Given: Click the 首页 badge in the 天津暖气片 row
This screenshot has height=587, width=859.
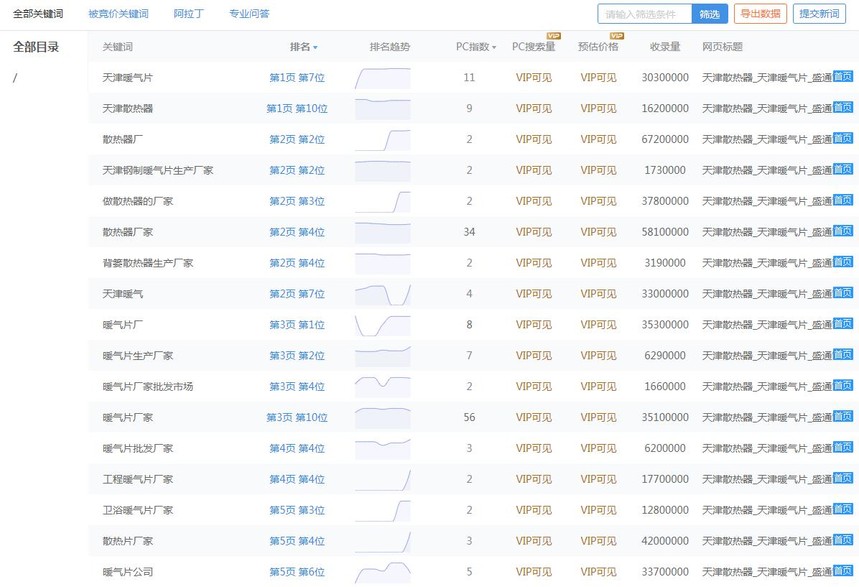Looking at the screenshot, I should pos(843,77).
